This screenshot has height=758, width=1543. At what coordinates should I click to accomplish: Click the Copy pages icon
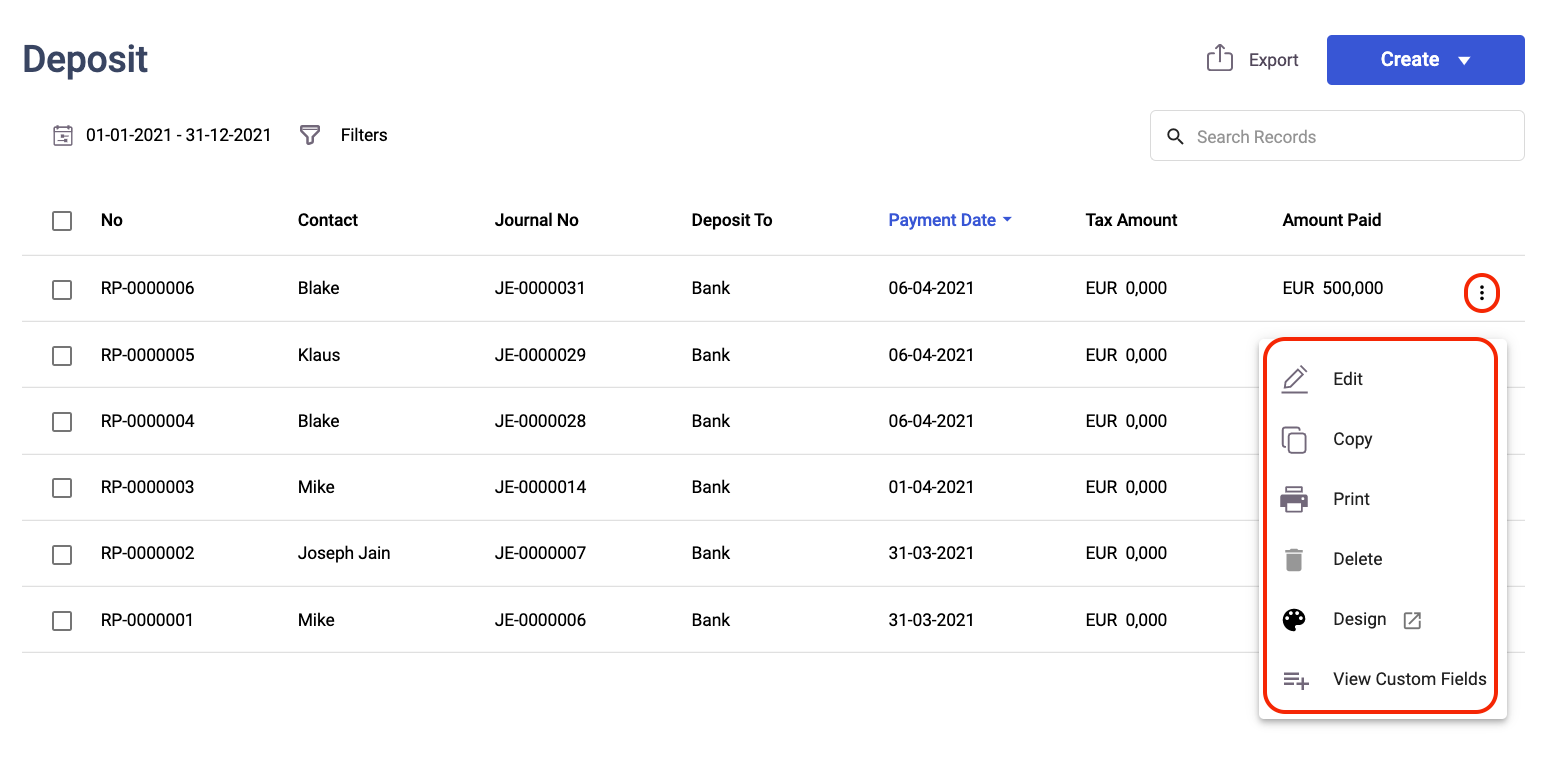point(1294,439)
